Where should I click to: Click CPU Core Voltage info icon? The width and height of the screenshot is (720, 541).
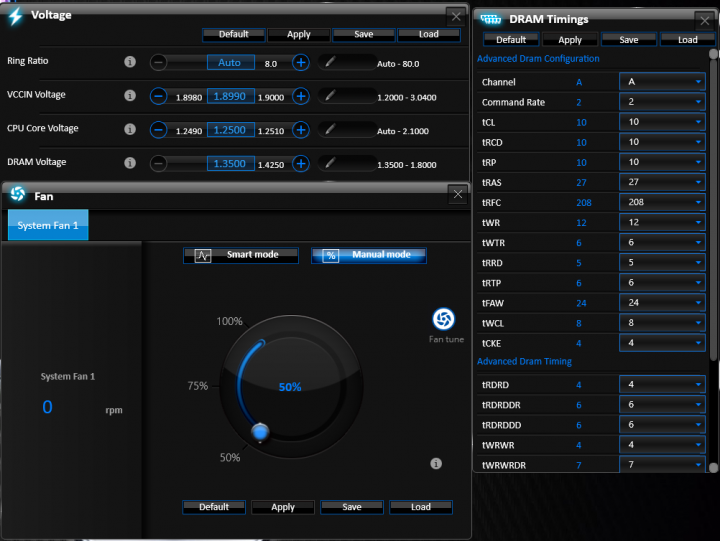click(x=130, y=129)
